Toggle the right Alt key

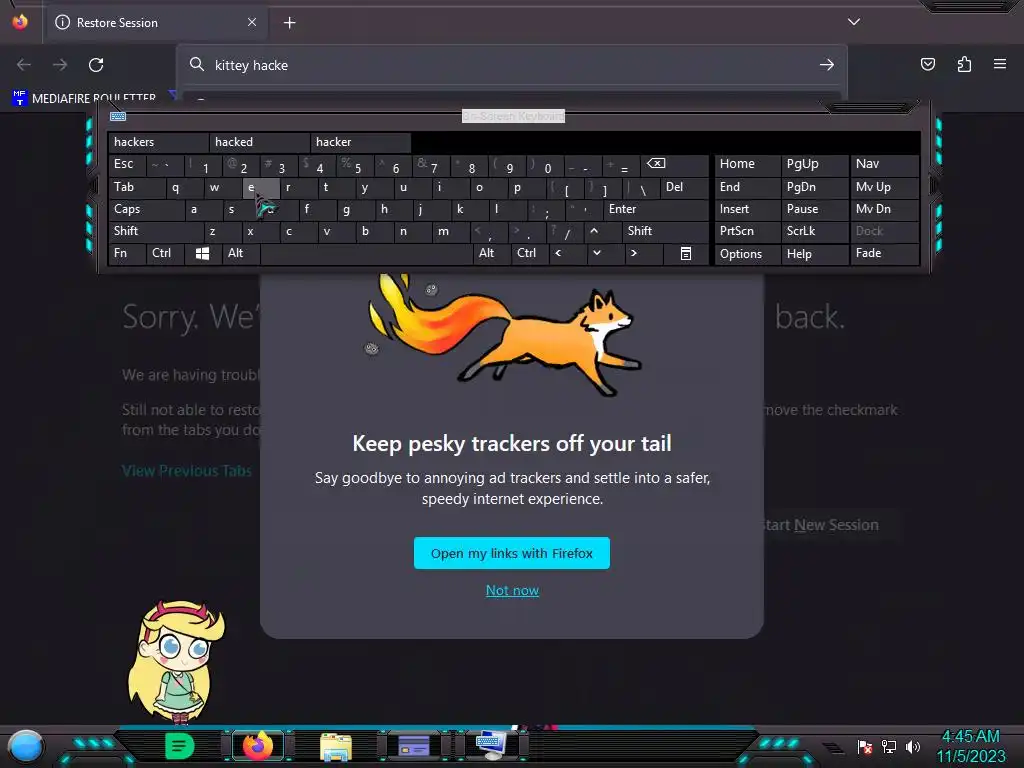[492, 253]
